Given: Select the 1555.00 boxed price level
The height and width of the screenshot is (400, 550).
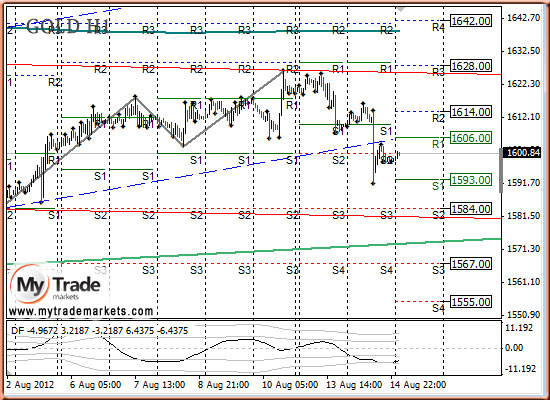Looking at the screenshot, I should (471, 302).
